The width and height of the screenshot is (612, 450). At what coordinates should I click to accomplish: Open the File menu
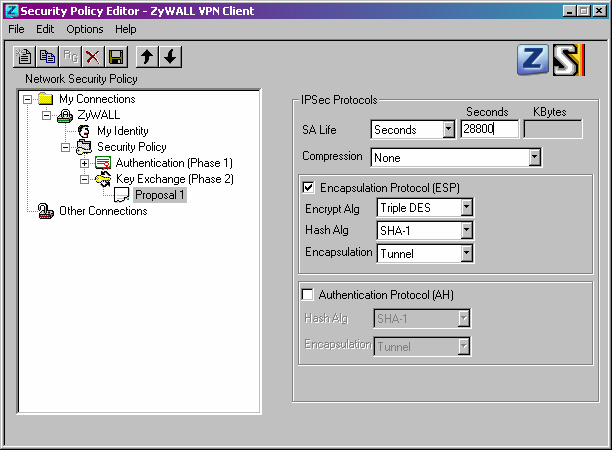tap(16, 29)
